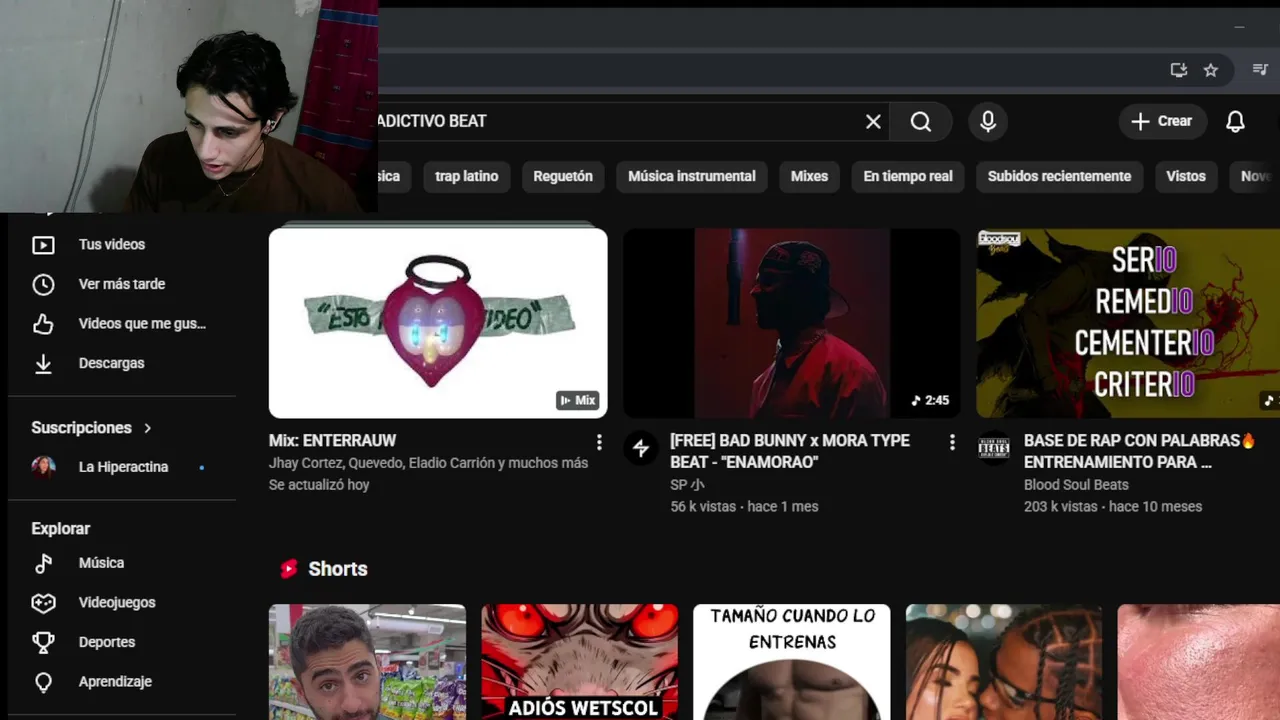Open BASE DE RAP CON PALABRAS thumbnail
Viewport: 1280px width, 720px height.
[x=1128, y=323]
